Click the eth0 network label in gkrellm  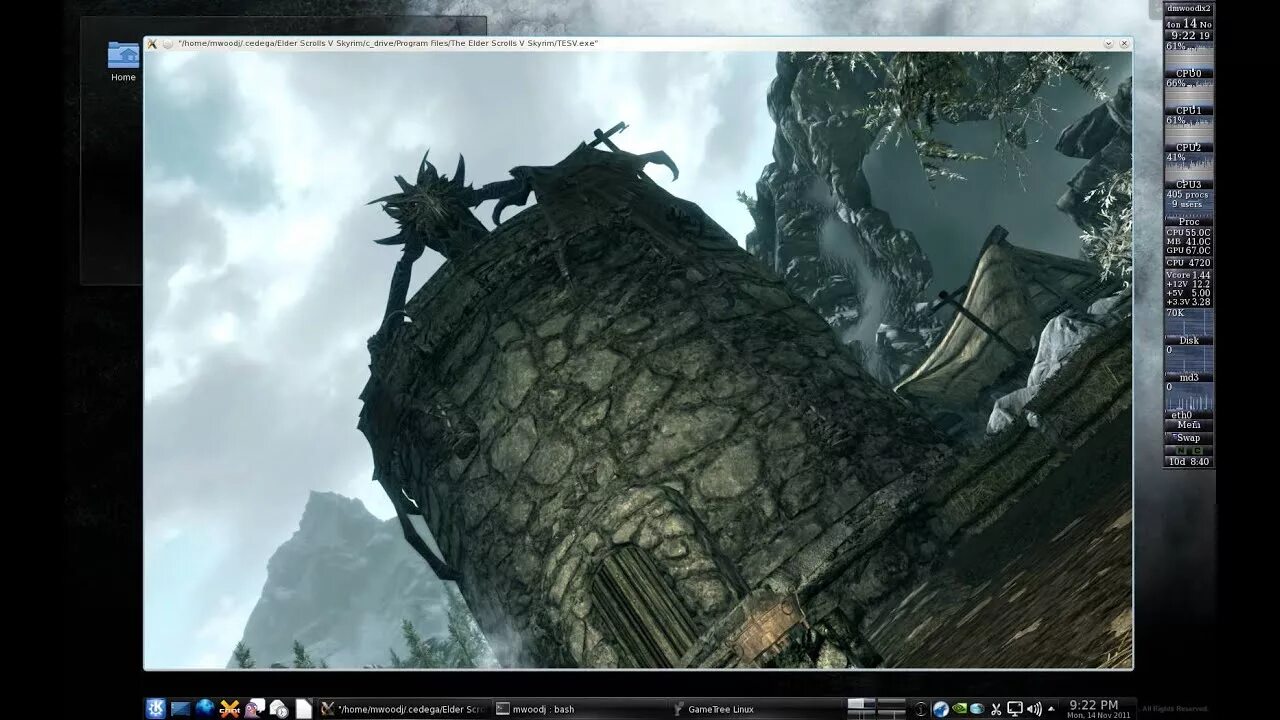tap(1182, 414)
